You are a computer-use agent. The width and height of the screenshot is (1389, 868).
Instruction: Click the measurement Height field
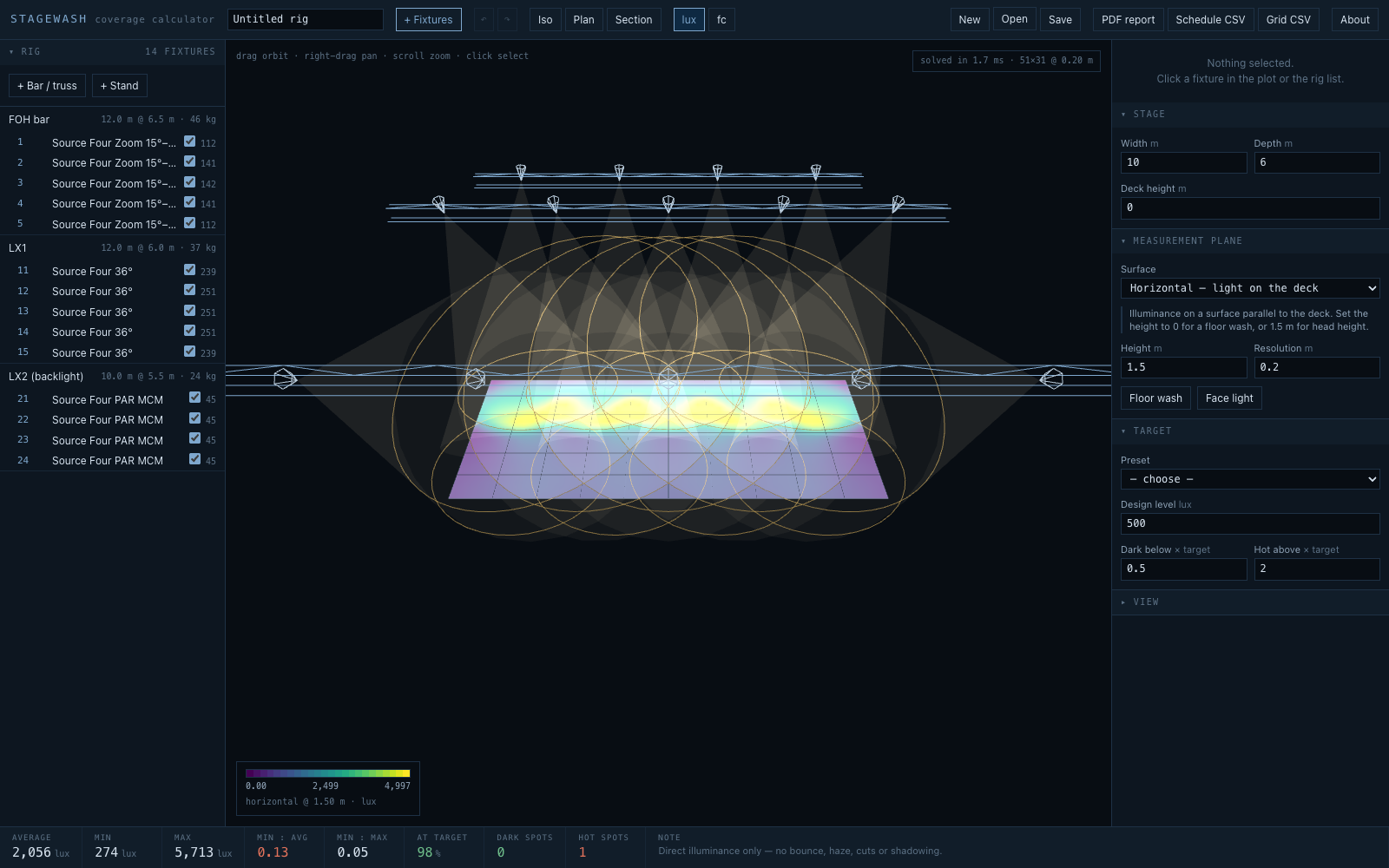tap(1183, 367)
